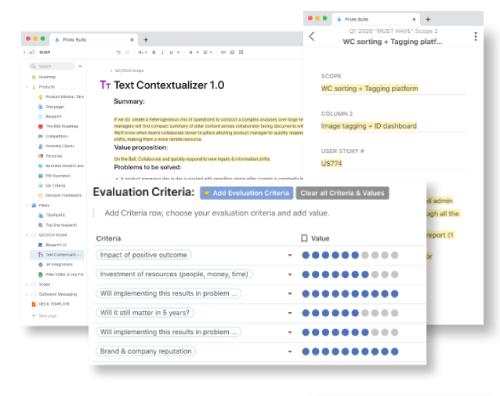Click the sidebar Search field
The image size is (500, 396).
click(52, 66)
